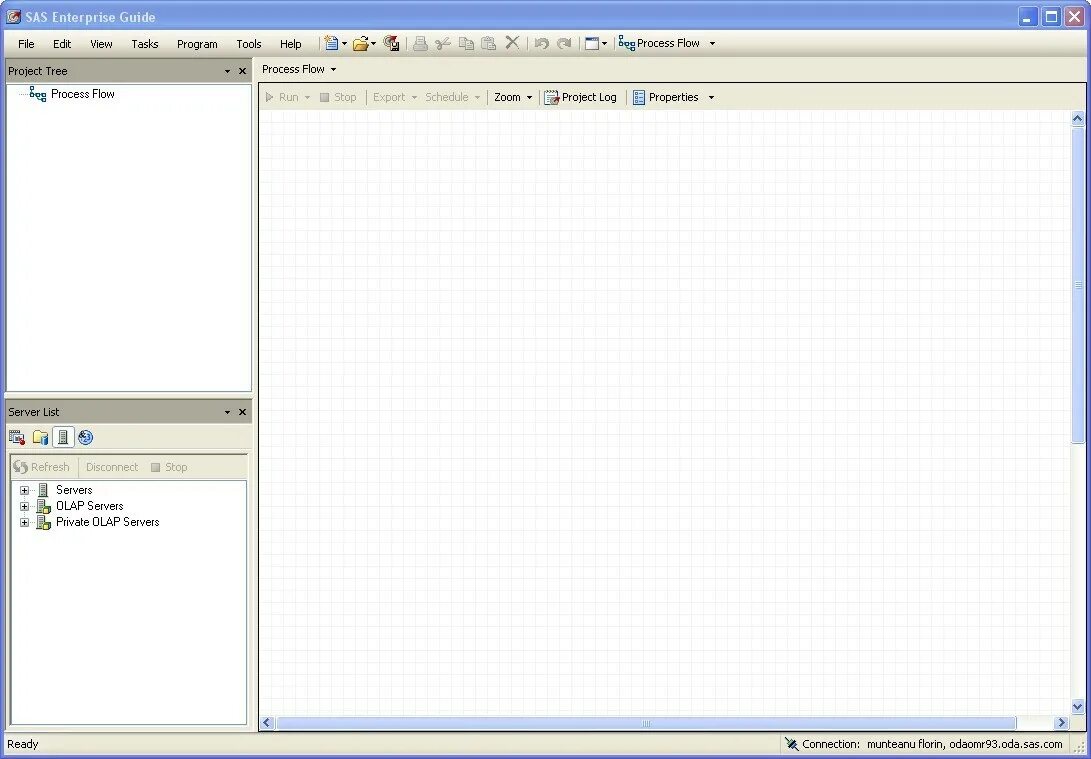Open the arrow beside the window layout icon

click(604, 44)
